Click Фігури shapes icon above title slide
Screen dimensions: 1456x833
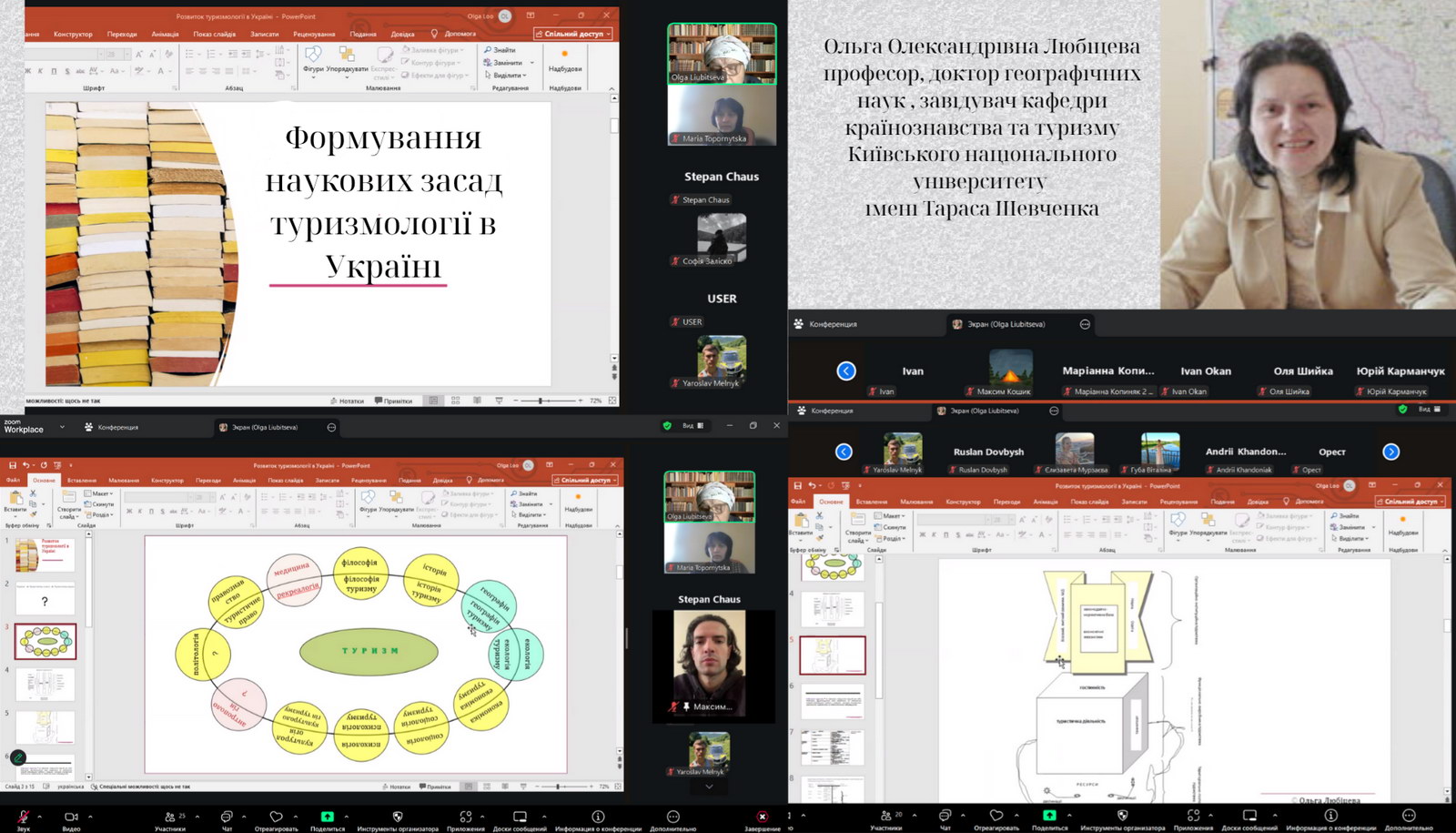coord(313,57)
